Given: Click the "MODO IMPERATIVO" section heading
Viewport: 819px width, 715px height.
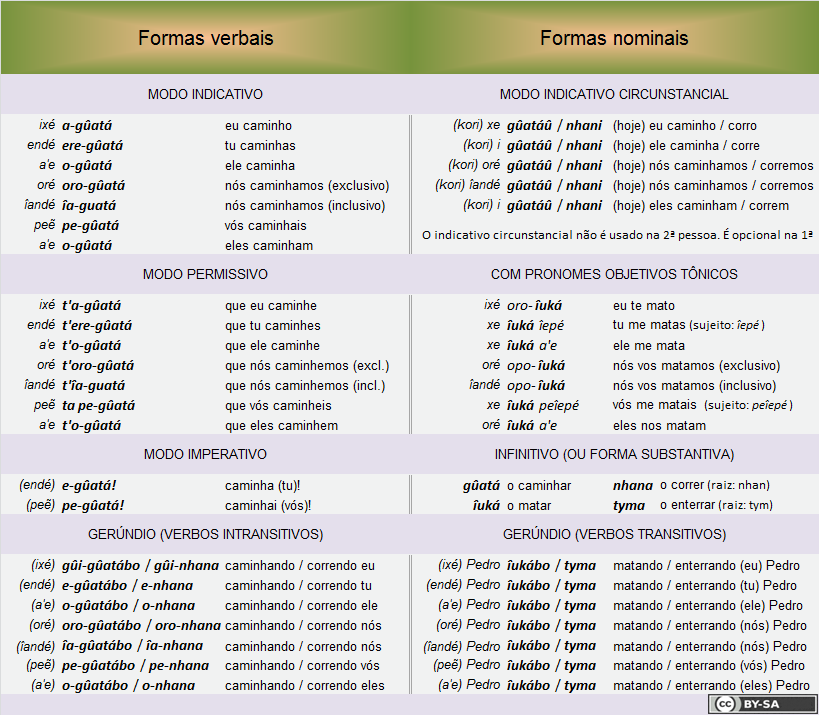Looking at the screenshot, I should 205,454.
